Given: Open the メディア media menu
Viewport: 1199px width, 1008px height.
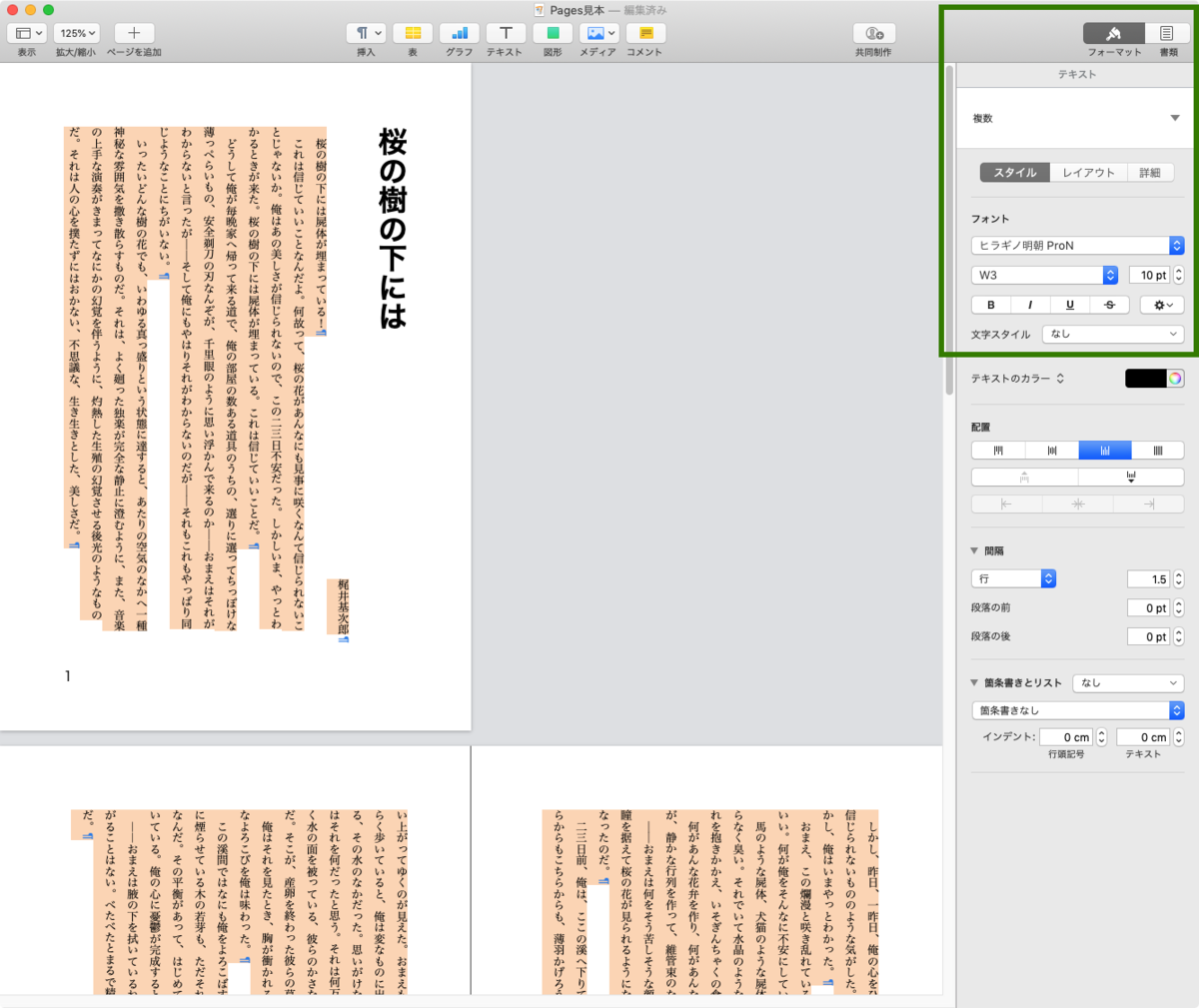Looking at the screenshot, I should 599,33.
